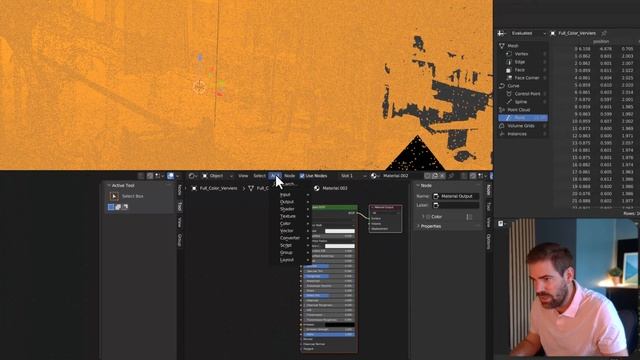This screenshot has width=640, height=360.
Task: Select Control Point domain in spreadsheet
Action: 527,94
